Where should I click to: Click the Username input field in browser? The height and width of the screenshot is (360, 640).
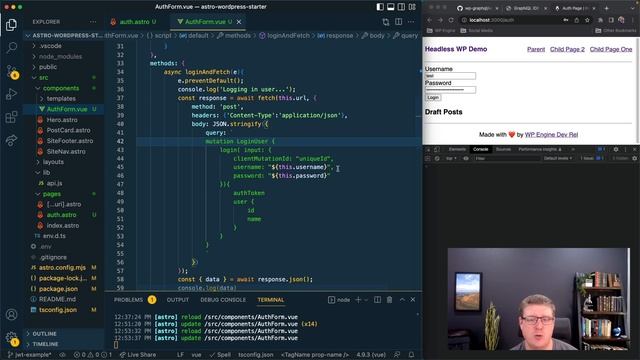pos(450,76)
